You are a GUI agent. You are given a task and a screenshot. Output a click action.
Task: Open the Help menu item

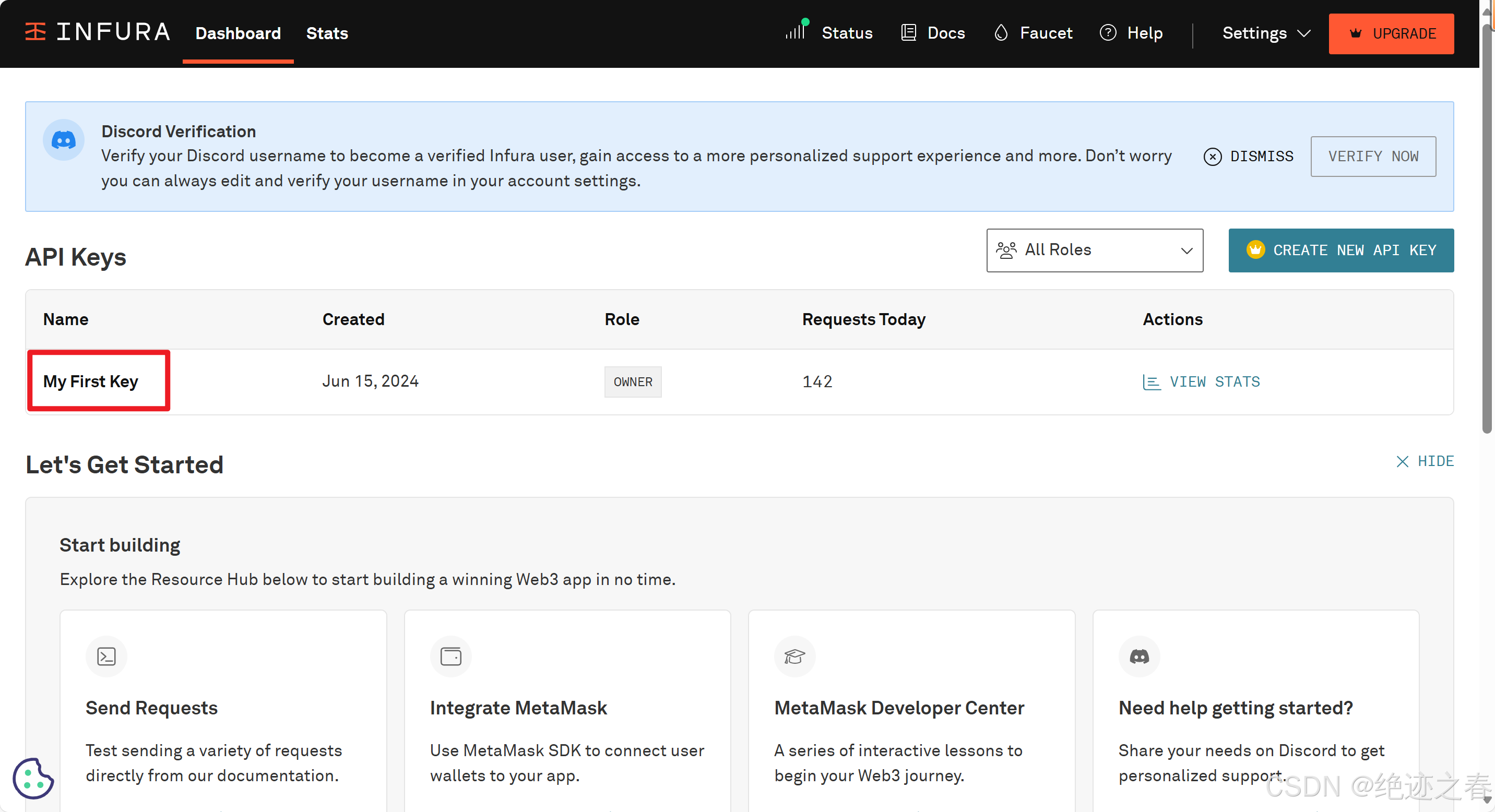(x=1144, y=33)
